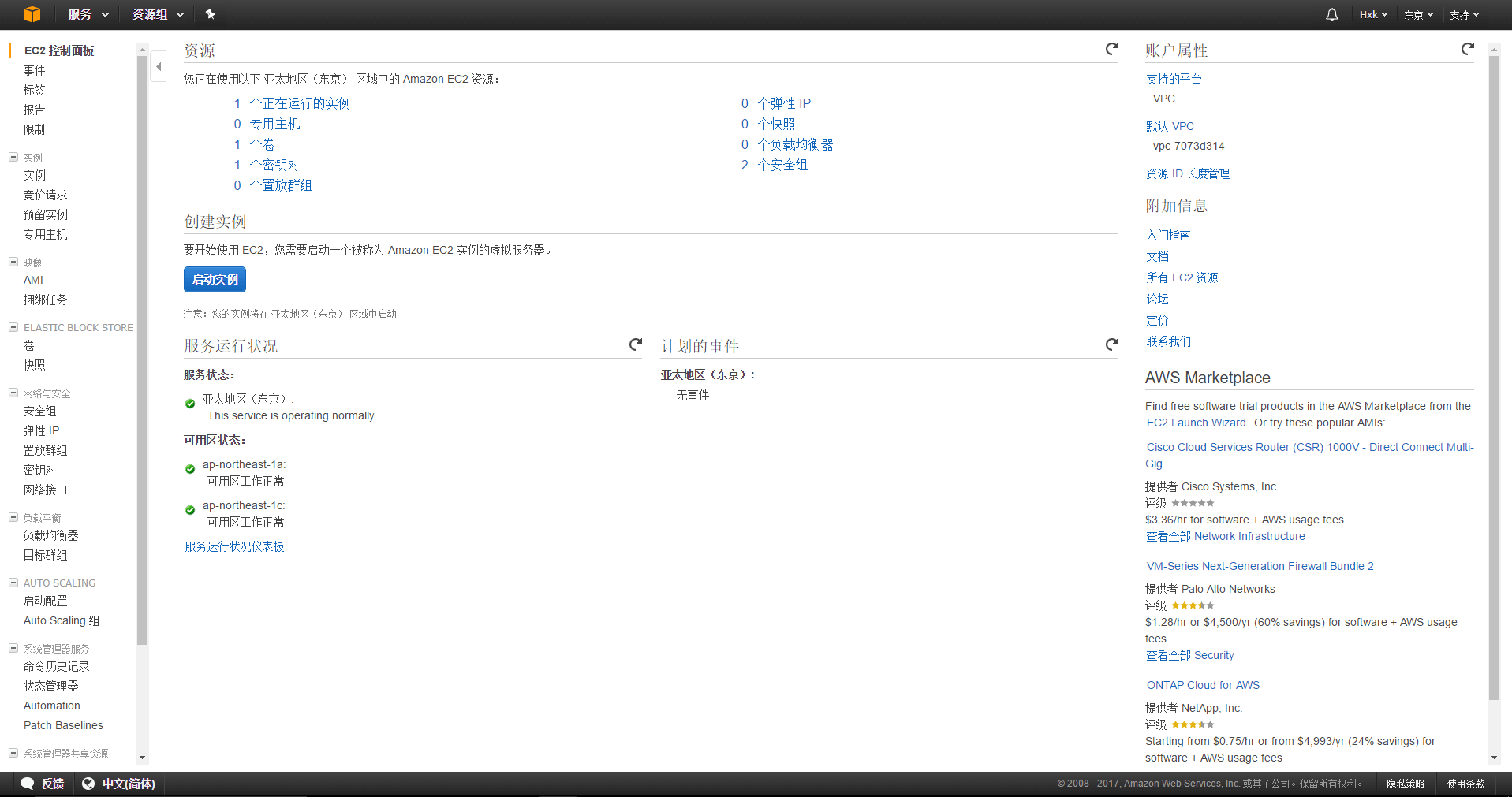Open the 东京 region dropdown
Viewport: 1512px width, 797px height.
1418,15
